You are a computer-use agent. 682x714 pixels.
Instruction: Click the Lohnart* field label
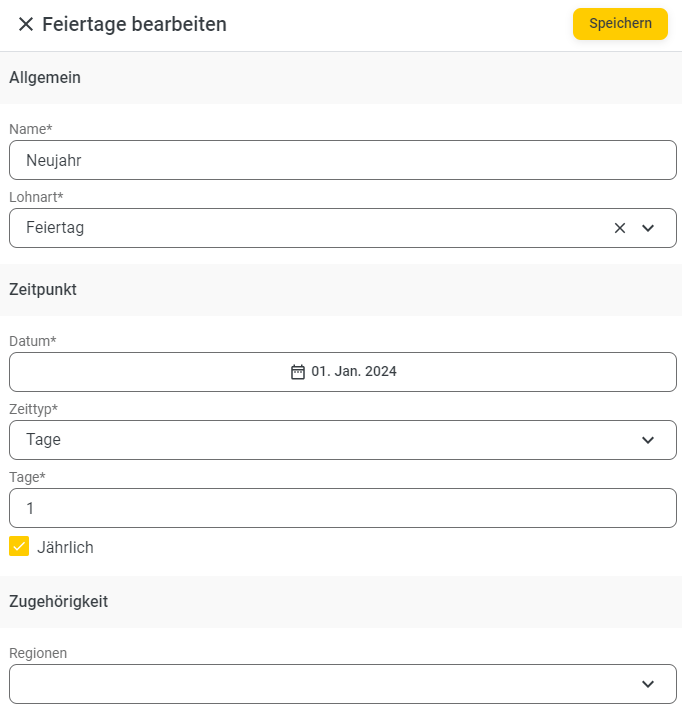coord(36,197)
